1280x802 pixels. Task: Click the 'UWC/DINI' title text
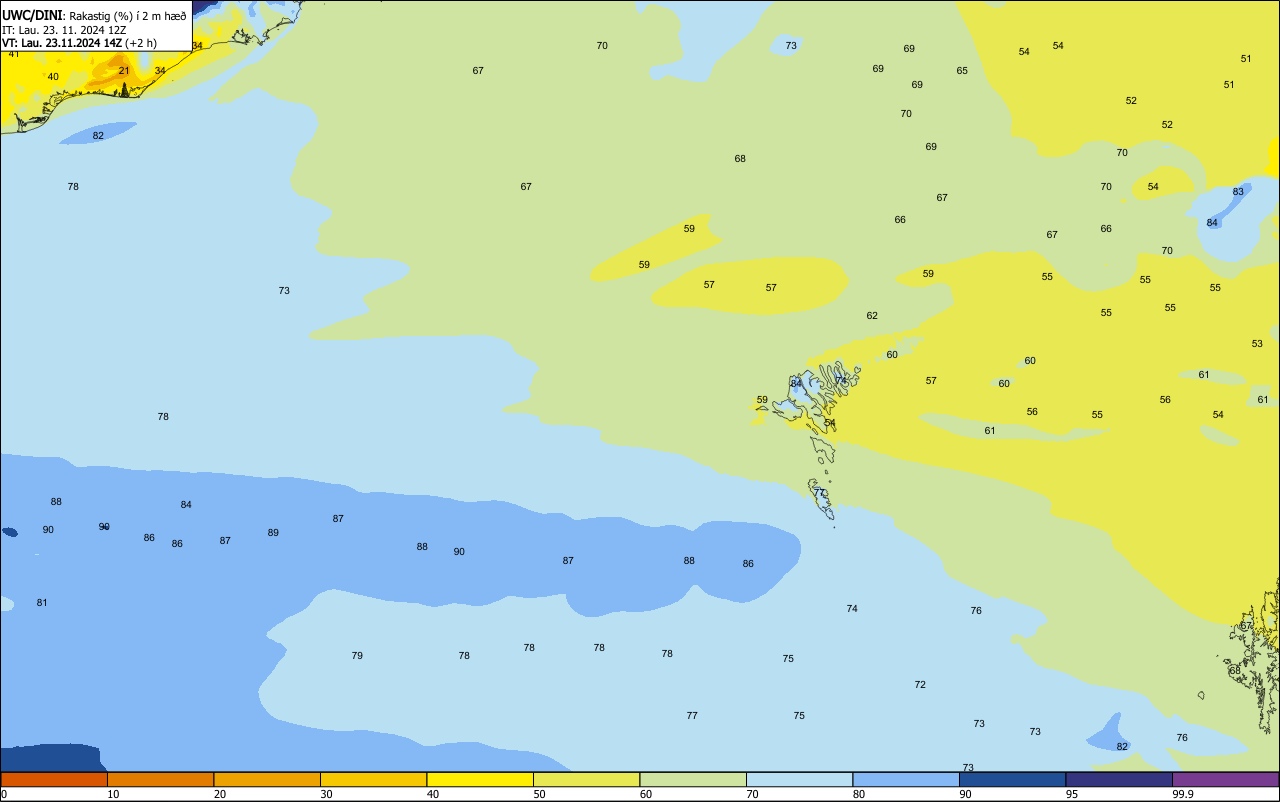pyautogui.click(x=32, y=16)
